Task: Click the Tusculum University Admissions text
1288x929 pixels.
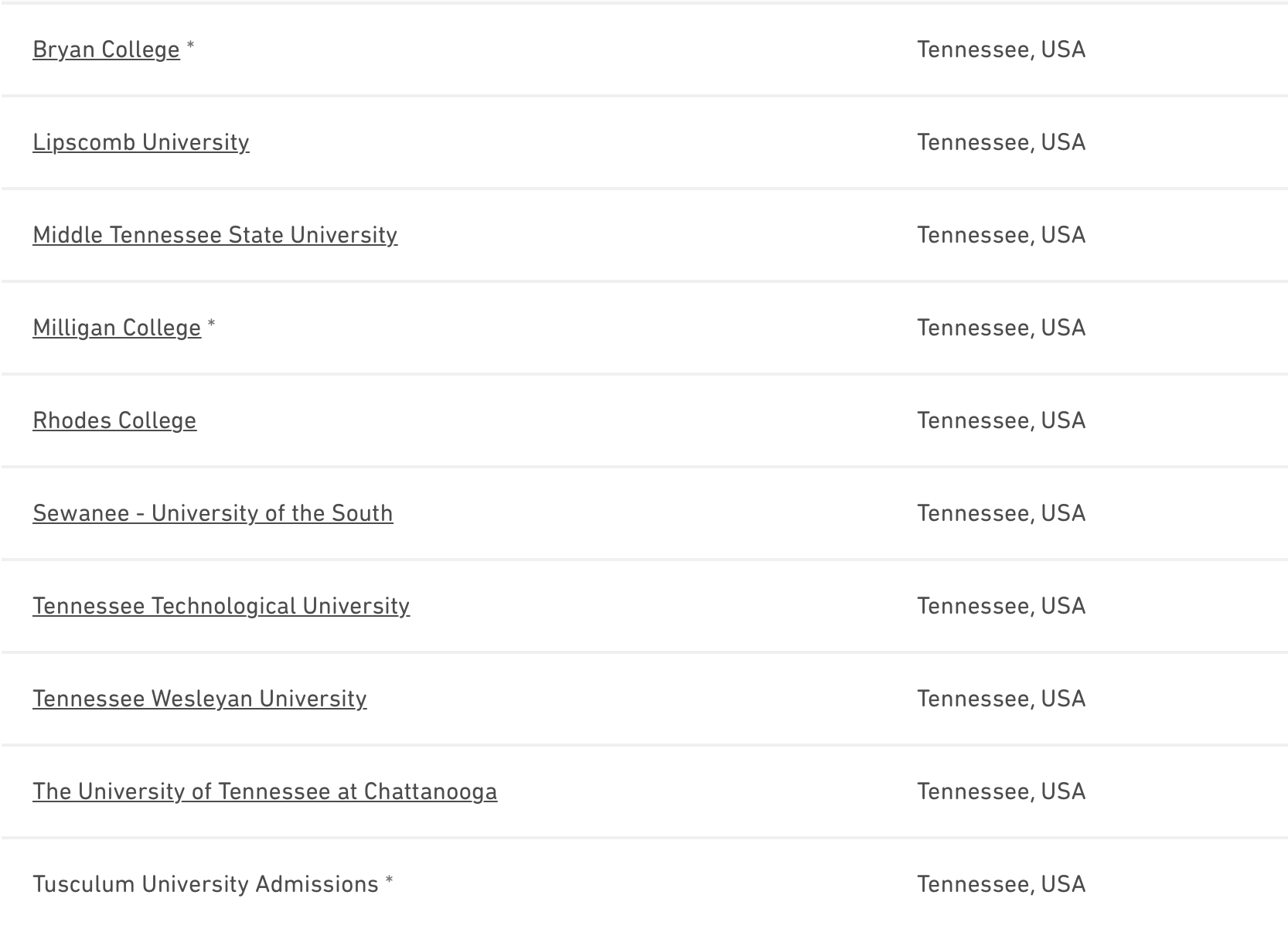Action: click(x=206, y=884)
